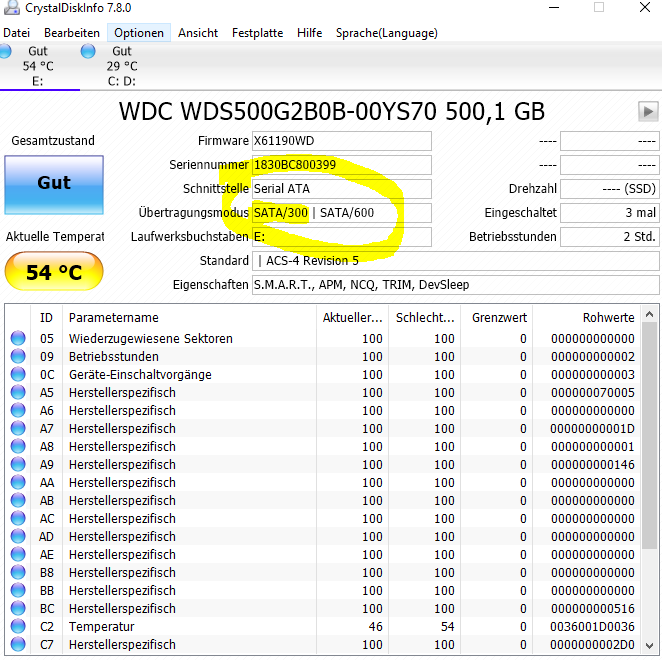662x660 pixels.
Task: Click status icon of row BC
Action: [18, 608]
